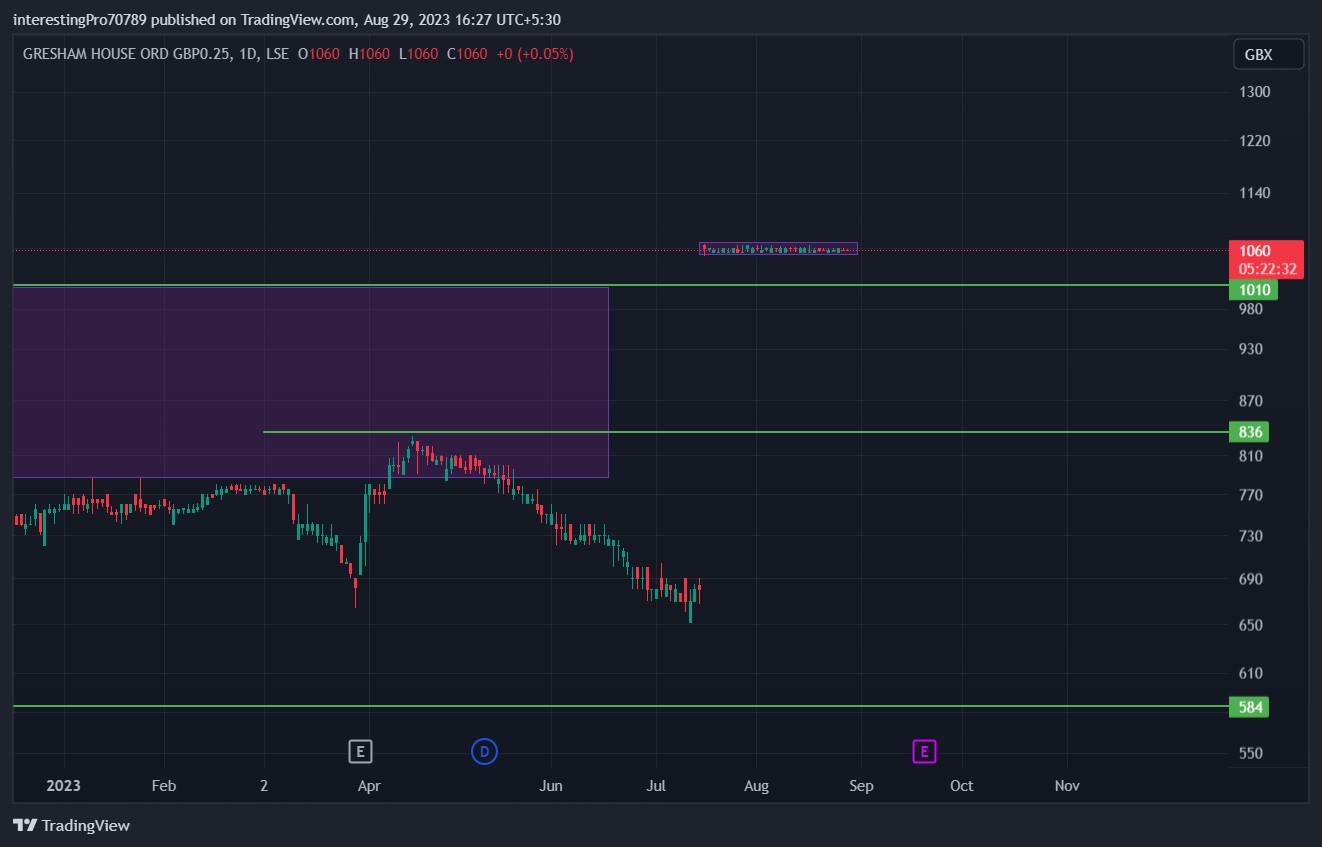The width and height of the screenshot is (1322, 847).
Task: Click the +0 (+0.05%) change value
Action: (535, 54)
